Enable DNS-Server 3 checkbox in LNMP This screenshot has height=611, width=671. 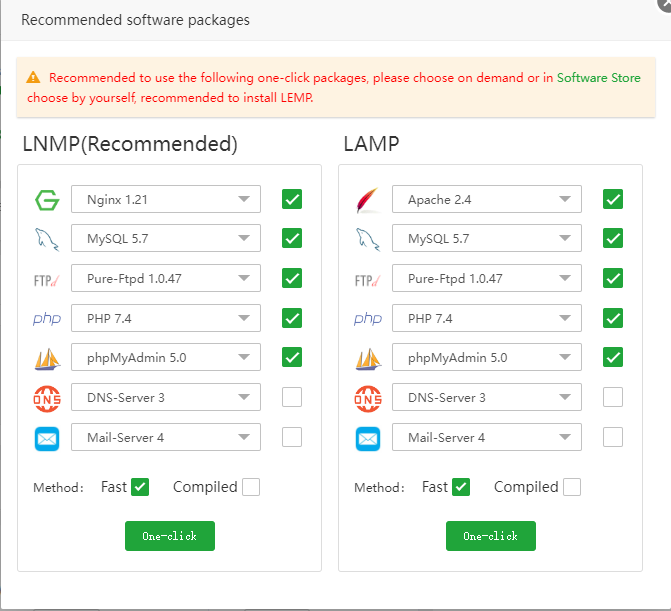pyautogui.click(x=292, y=397)
